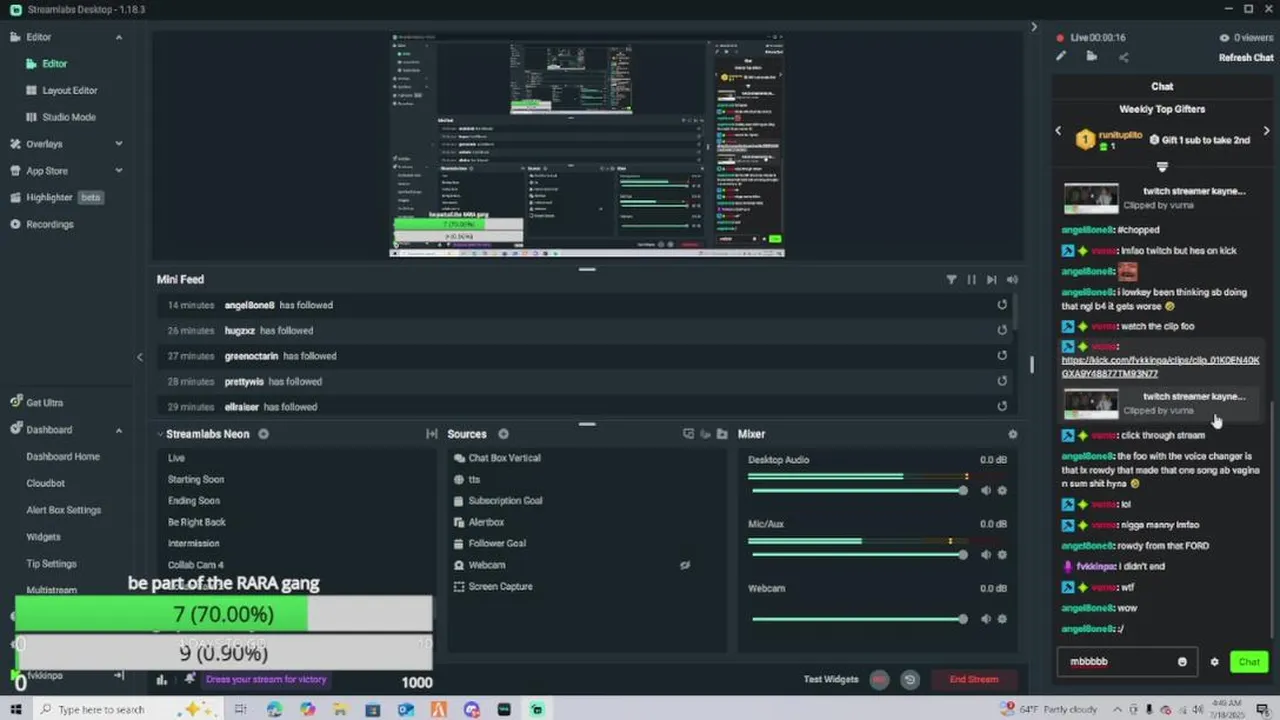
Task: Open Dashboard Home
Action: tap(62, 456)
